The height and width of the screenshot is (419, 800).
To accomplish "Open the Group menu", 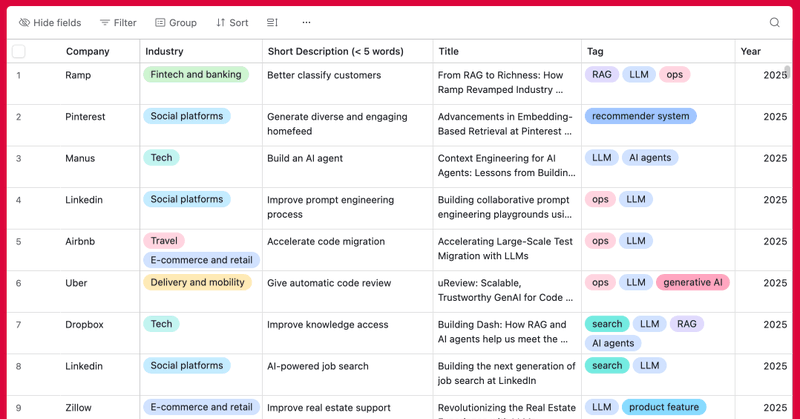I will pos(176,22).
